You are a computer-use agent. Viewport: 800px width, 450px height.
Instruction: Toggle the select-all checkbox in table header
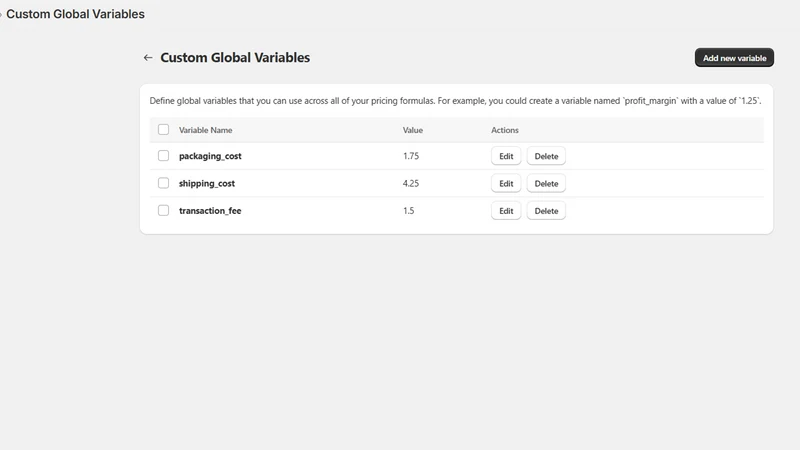point(163,130)
